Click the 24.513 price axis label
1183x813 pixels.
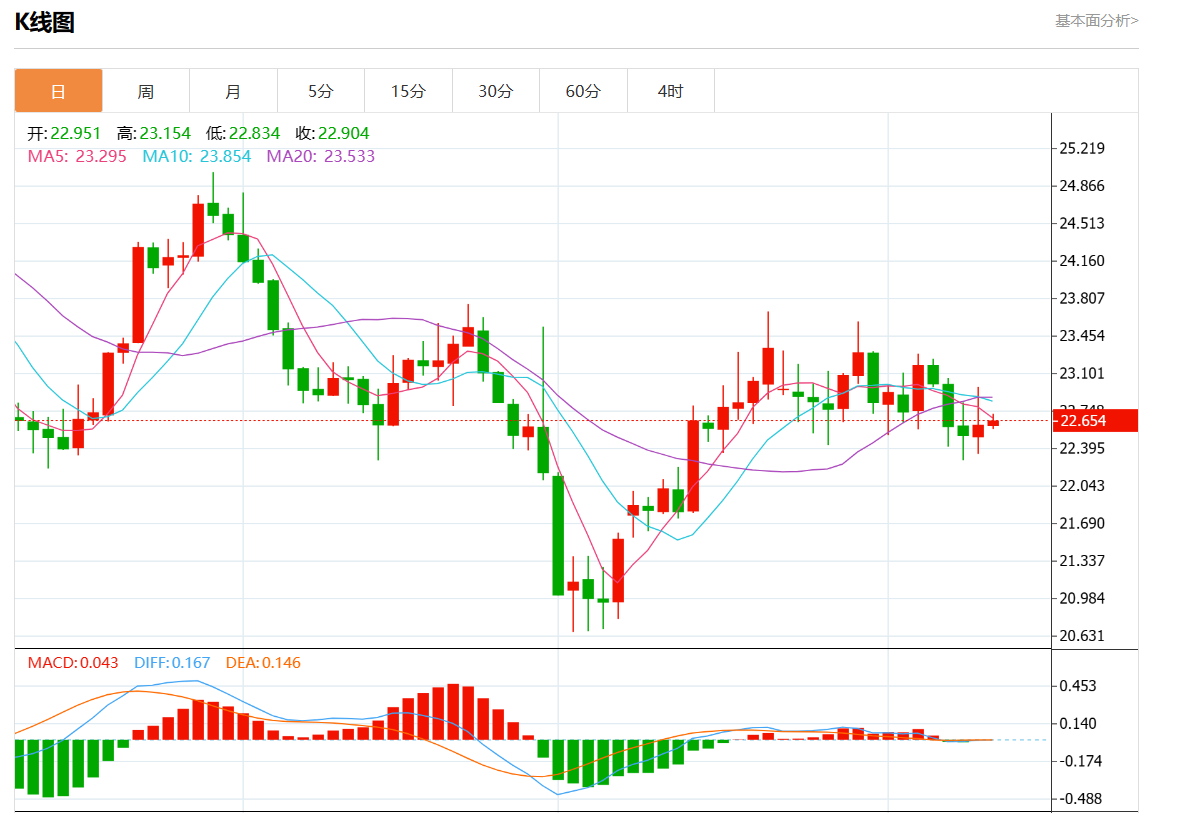coord(1082,223)
